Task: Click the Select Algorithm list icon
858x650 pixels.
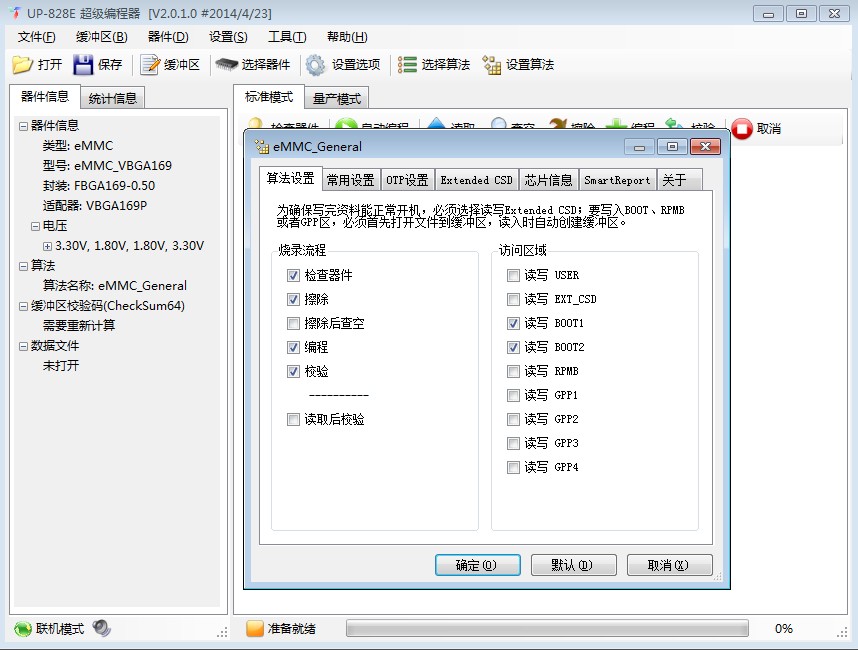Action: (407, 65)
